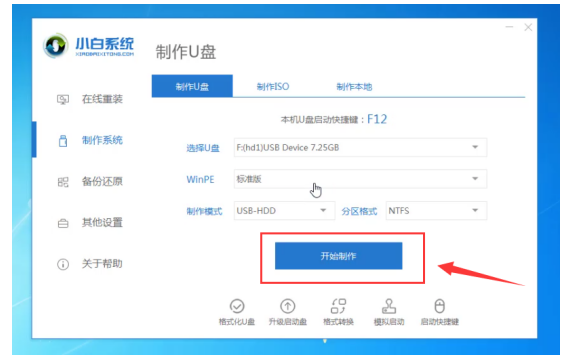The image size is (572, 361).
Task: Expand the WinPE 标准版 dropdown
Action: pos(360,179)
